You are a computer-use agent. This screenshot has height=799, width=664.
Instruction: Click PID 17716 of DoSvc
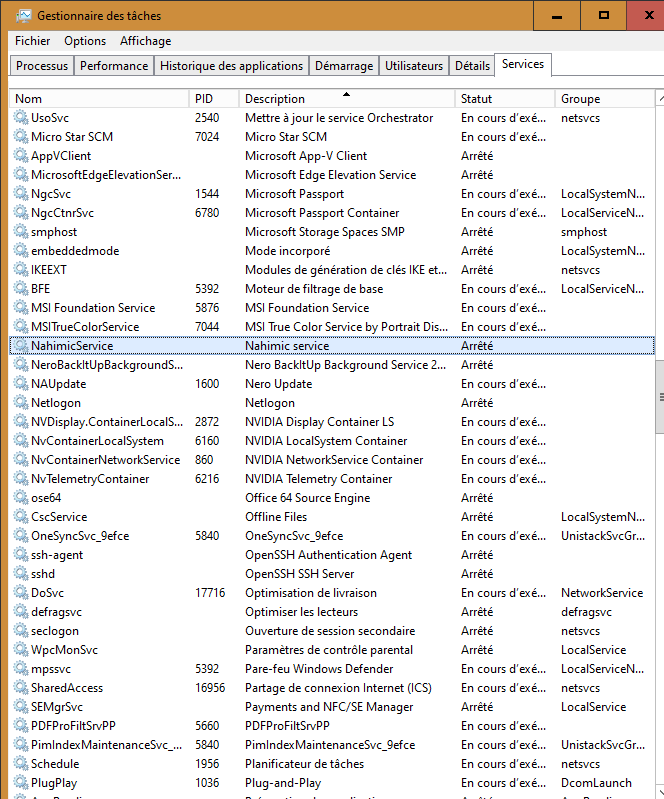click(x=210, y=593)
